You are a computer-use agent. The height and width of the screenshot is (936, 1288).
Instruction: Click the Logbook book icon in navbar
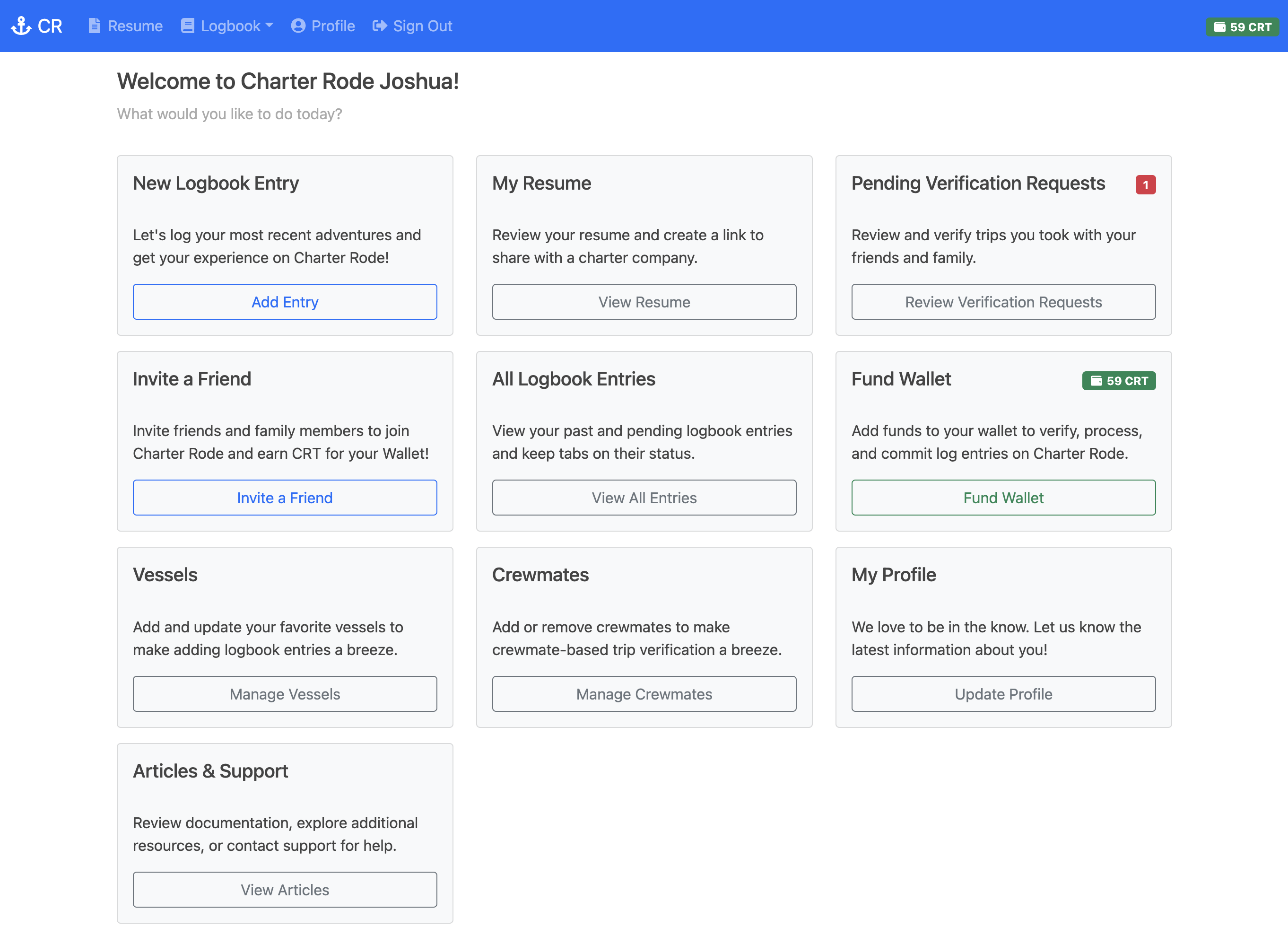[x=187, y=26]
